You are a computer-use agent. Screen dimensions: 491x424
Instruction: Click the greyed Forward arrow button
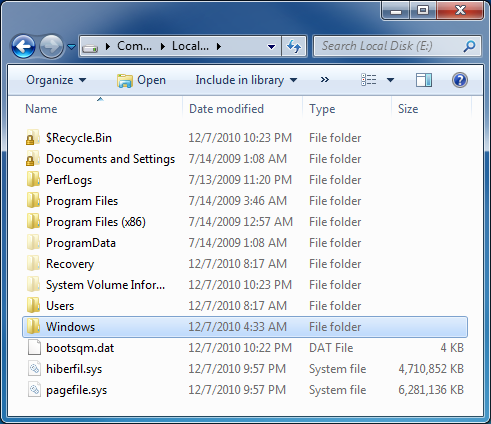tap(51, 47)
